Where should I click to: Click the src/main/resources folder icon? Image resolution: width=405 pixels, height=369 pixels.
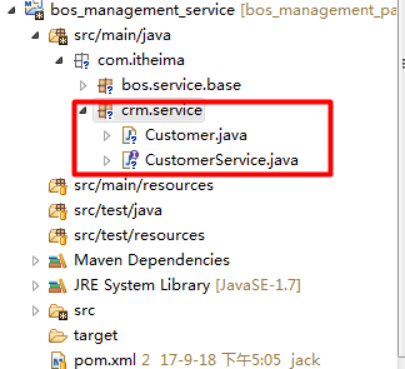pyautogui.click(x=58, y=186)
